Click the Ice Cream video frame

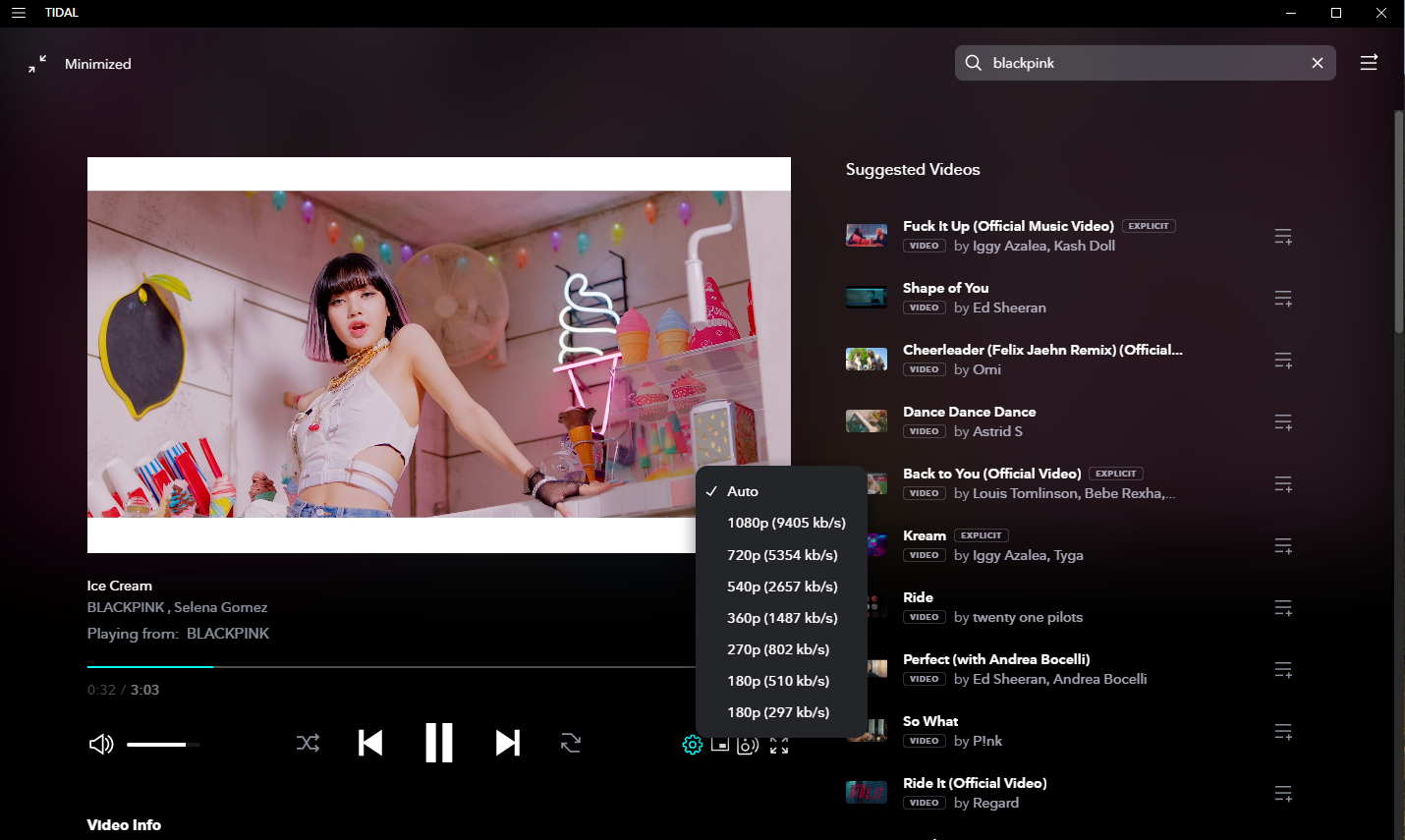coord(439,355)
